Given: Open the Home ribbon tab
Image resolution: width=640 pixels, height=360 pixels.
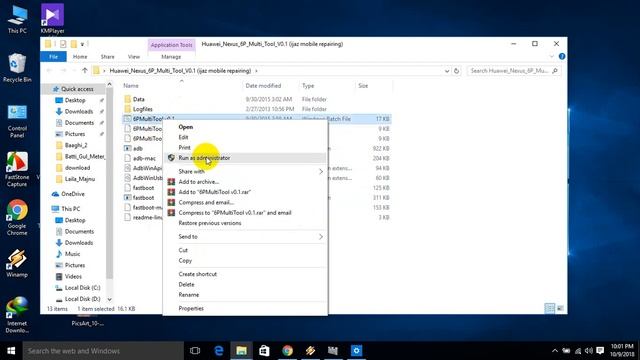Looking at the screenshot, I should pyautogui.click(x=80, y=57).
